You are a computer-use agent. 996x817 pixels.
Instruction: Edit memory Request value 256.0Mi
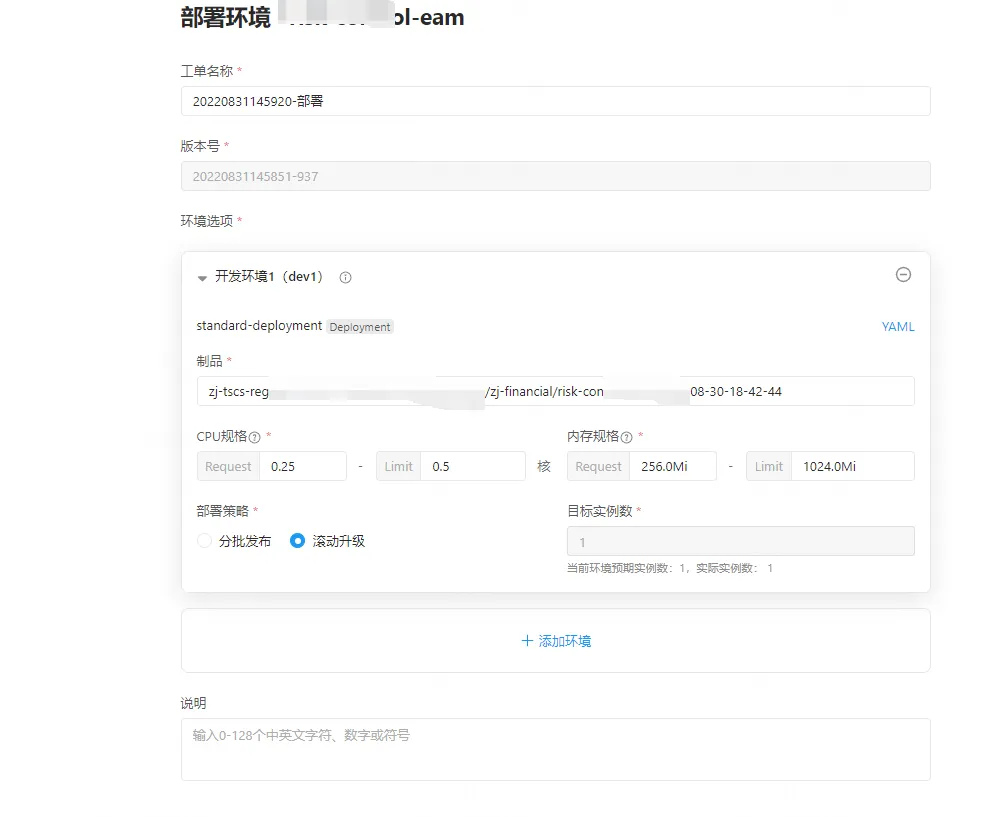pyautogui.click(x=673, y=466)
